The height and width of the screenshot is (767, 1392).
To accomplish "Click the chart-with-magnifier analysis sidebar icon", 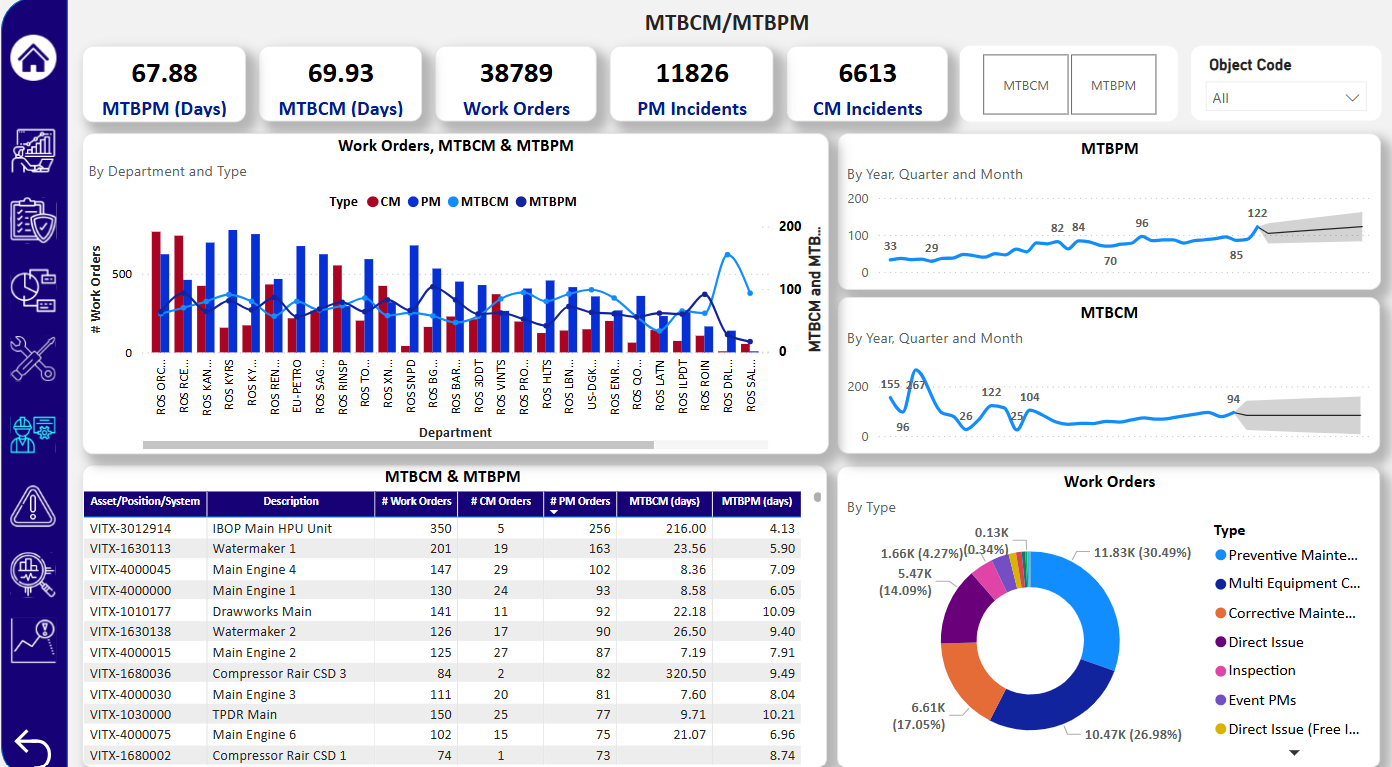I will click(x=33, y=640).
